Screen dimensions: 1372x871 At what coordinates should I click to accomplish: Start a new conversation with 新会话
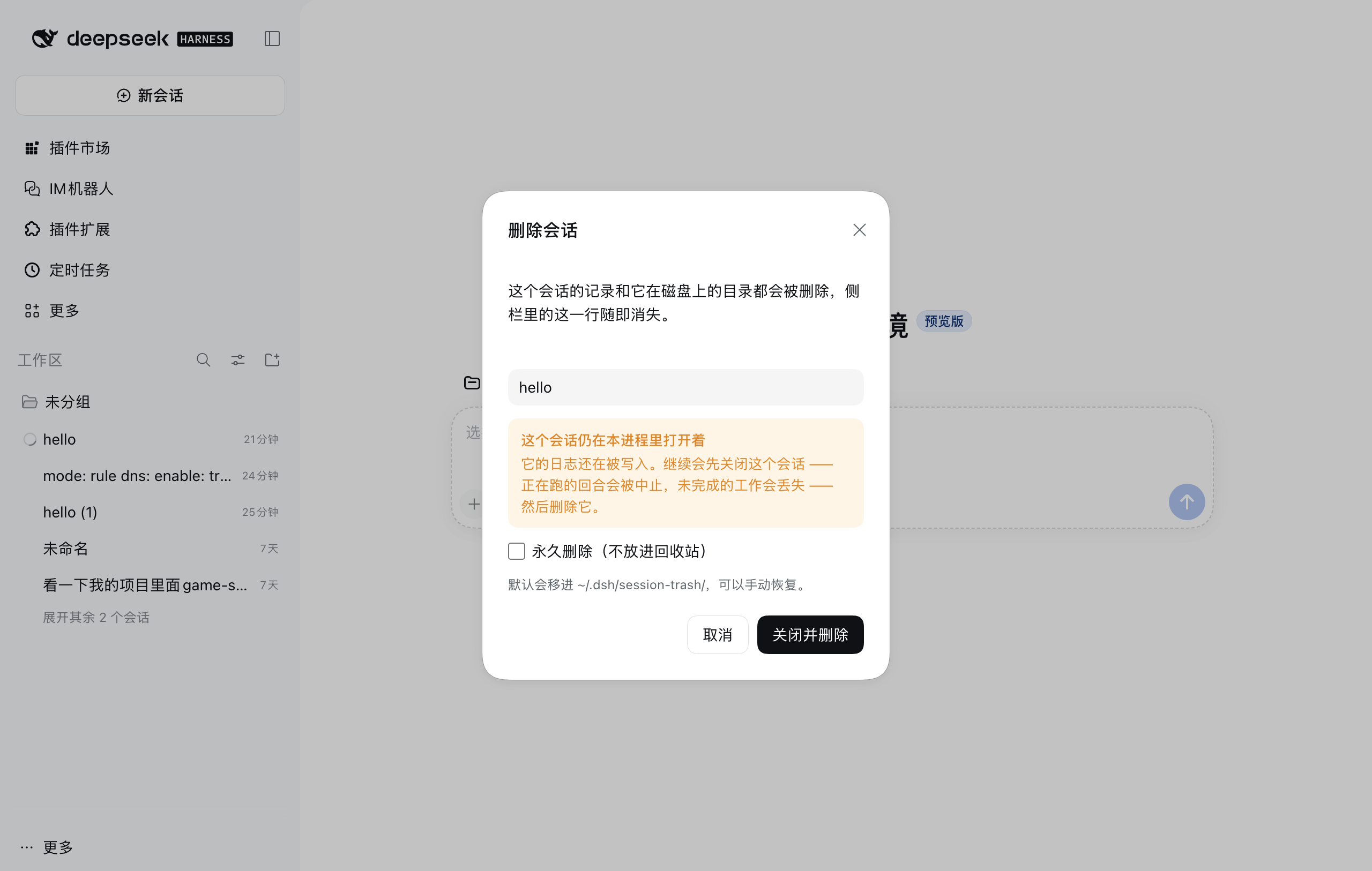click(x=150, y=95)
